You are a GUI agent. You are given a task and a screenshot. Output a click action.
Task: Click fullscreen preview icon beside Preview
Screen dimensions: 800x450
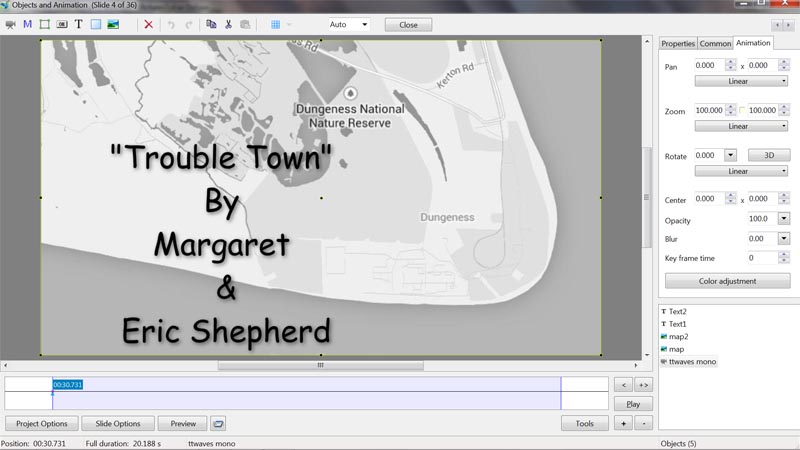219,423
